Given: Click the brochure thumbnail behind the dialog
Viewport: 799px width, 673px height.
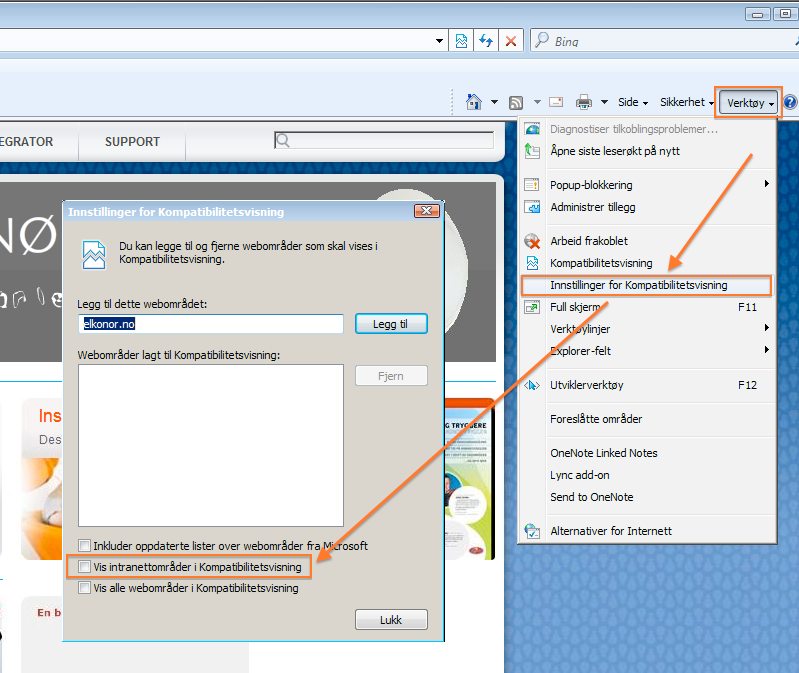Looking at the screenshot, I should [469, 479].
